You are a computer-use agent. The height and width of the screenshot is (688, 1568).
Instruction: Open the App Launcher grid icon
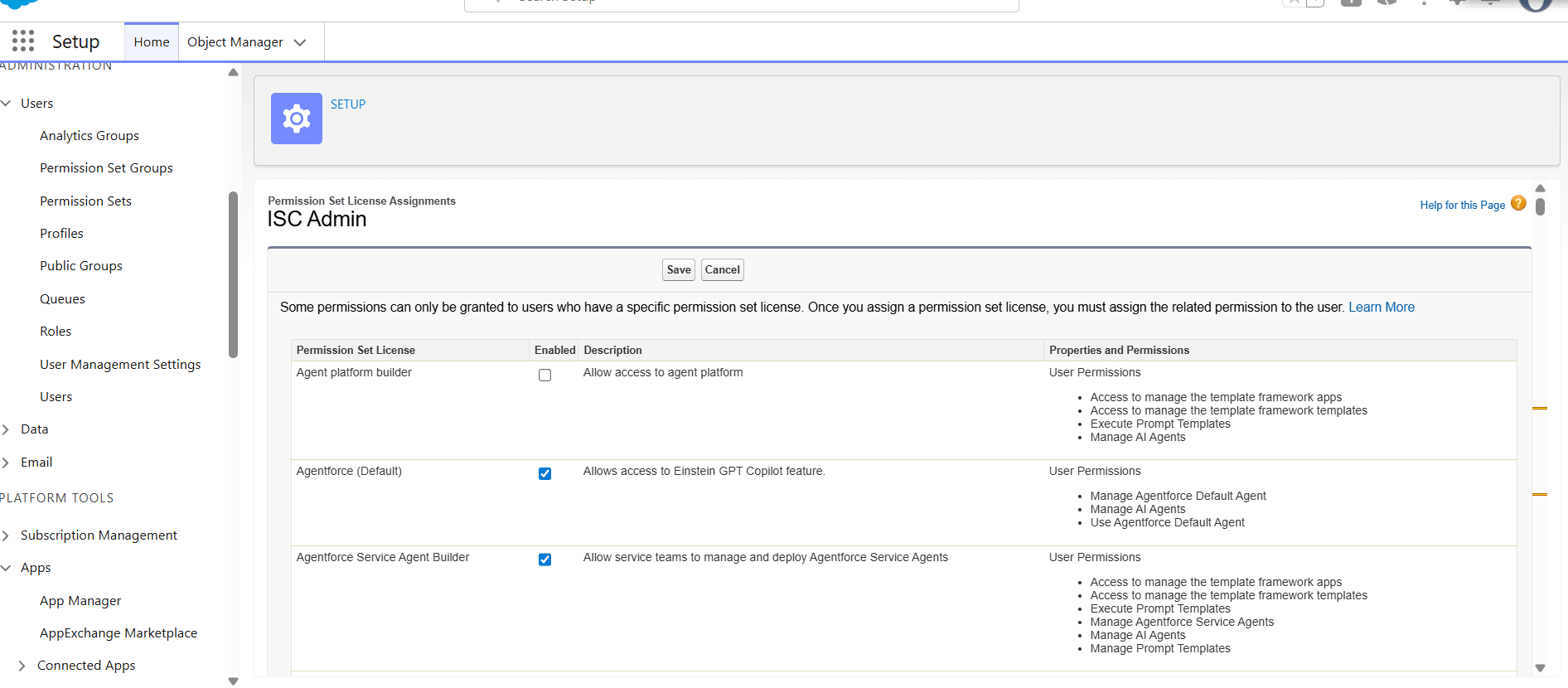23,41
